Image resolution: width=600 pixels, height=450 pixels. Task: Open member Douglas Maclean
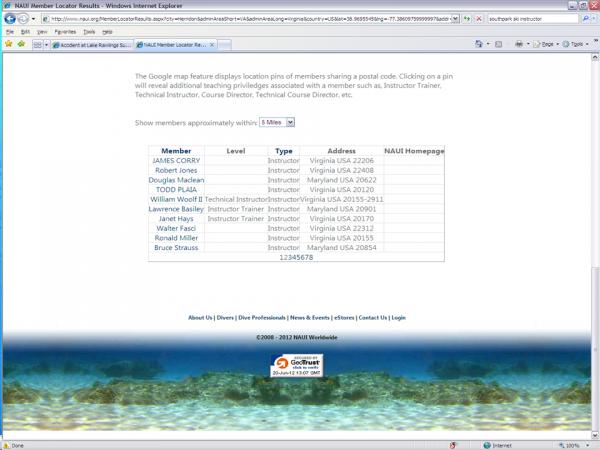point(176,180)
